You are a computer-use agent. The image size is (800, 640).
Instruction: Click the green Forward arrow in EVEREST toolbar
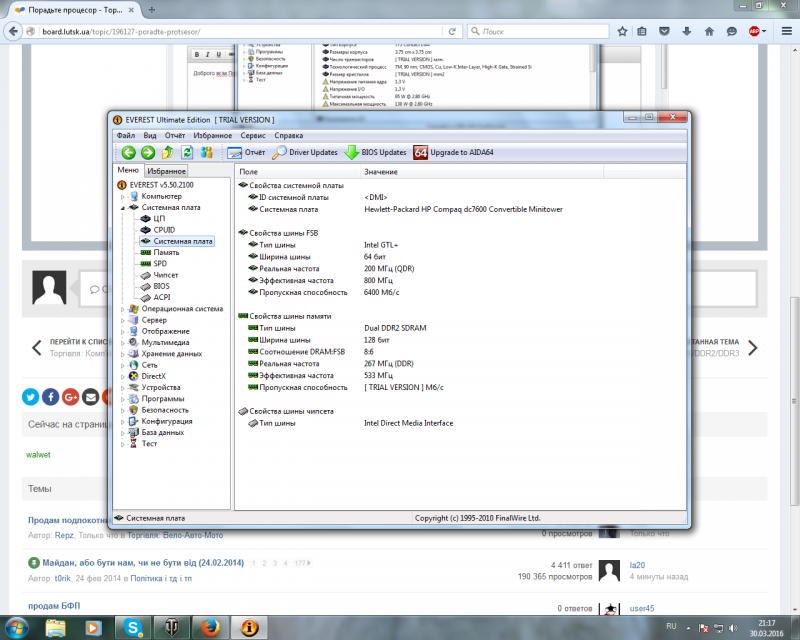[147, 153]
